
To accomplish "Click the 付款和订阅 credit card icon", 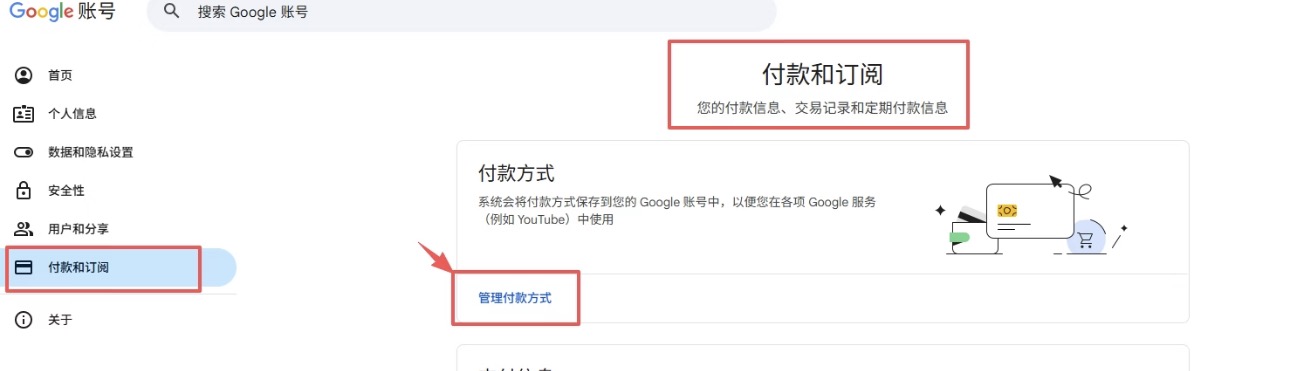I will point(23,267).
